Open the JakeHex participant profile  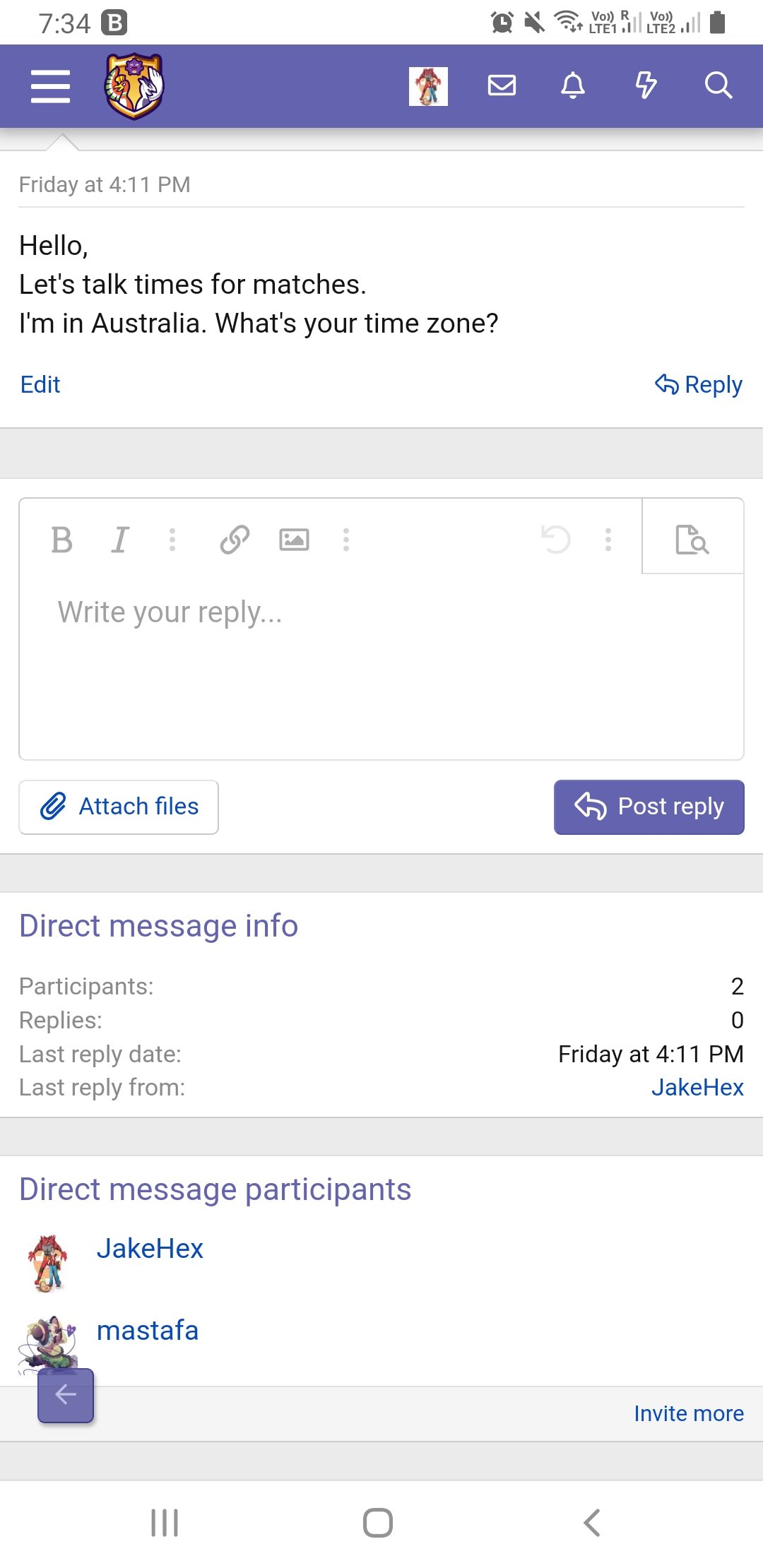tap(150, 1249)
